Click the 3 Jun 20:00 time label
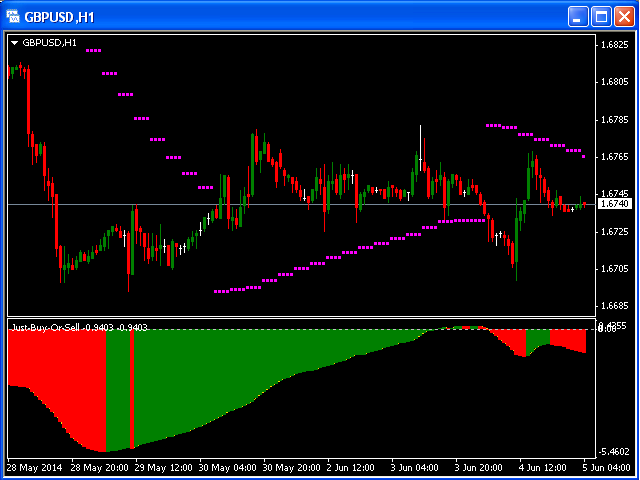Screen dimensions: 640x480 (478, 467)
